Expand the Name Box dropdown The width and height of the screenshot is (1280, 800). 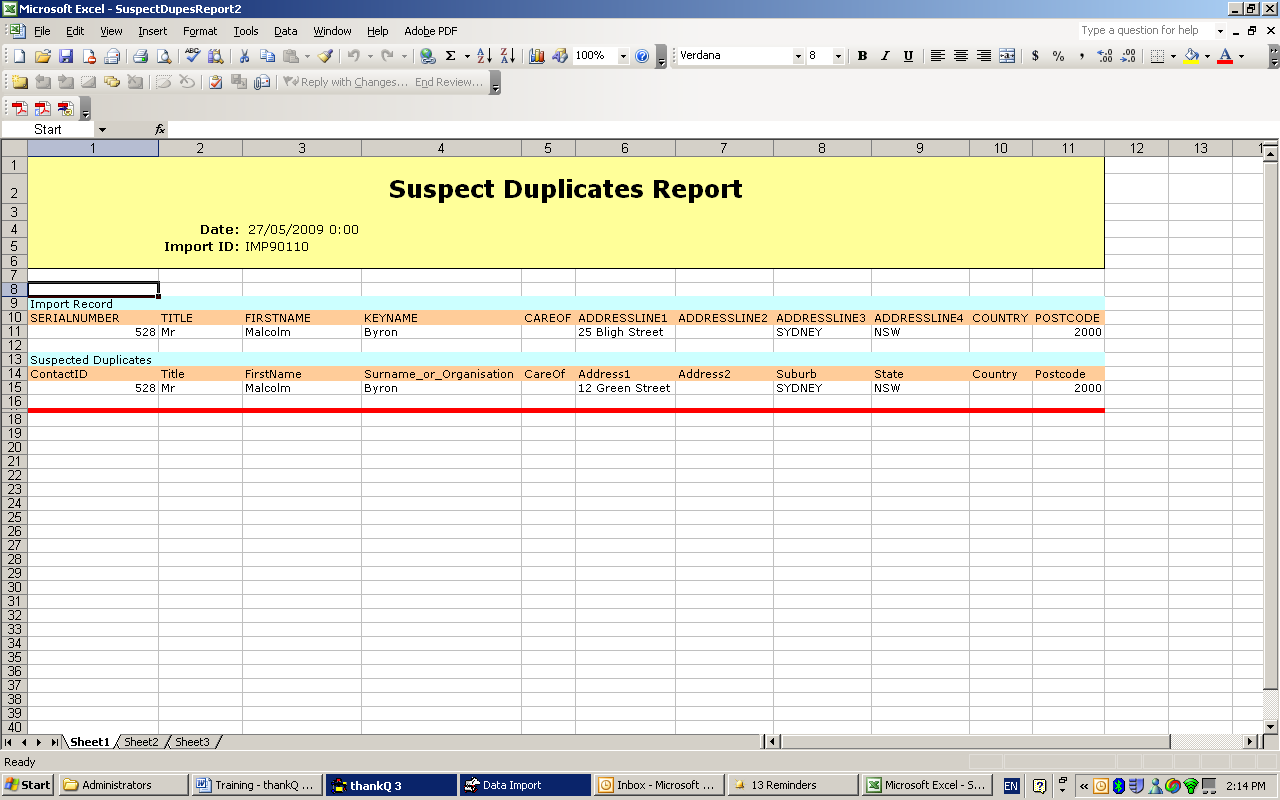tap(102, 129)
